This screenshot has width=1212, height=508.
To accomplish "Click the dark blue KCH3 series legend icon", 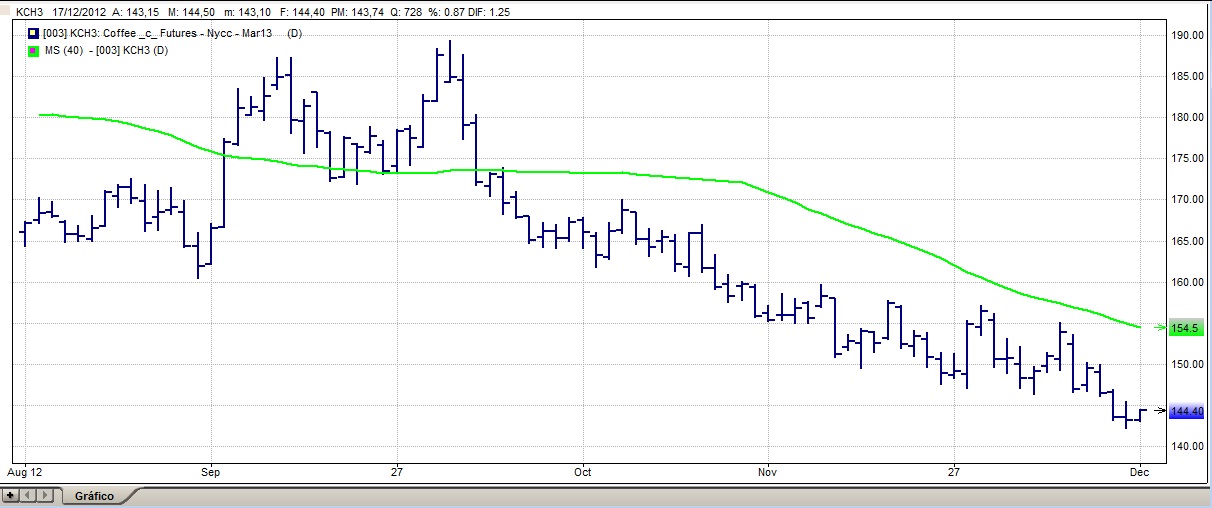I will coord(33,34).
